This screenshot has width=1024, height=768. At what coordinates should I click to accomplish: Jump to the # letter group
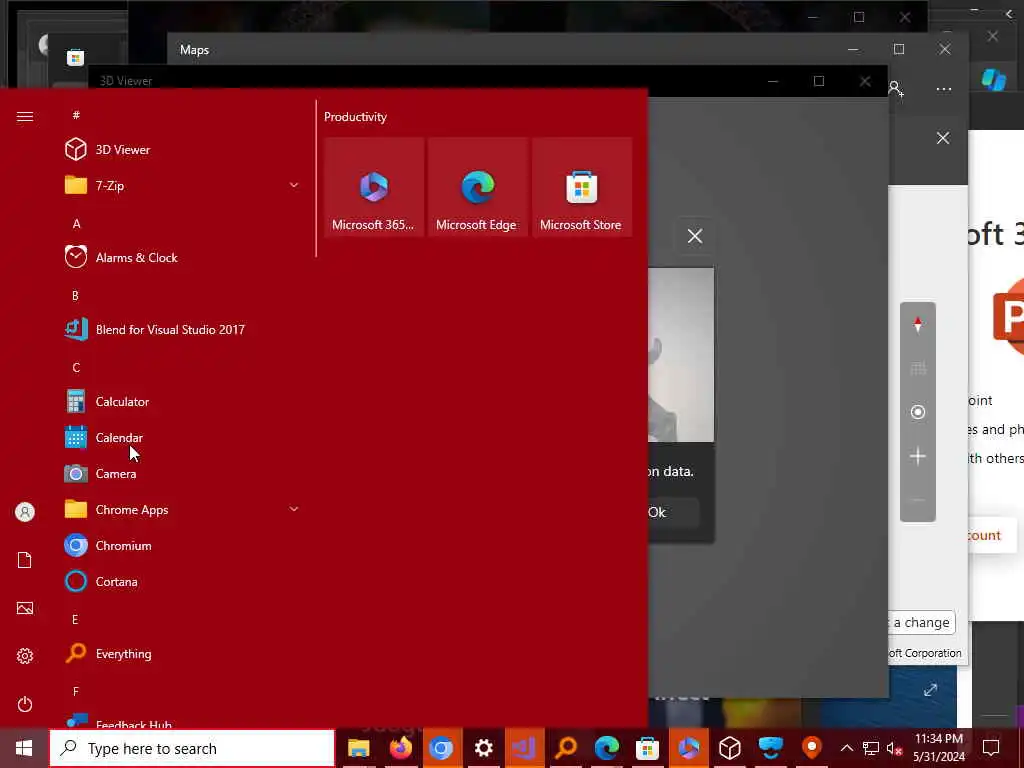pyautogui.click(x=76, y=115)
